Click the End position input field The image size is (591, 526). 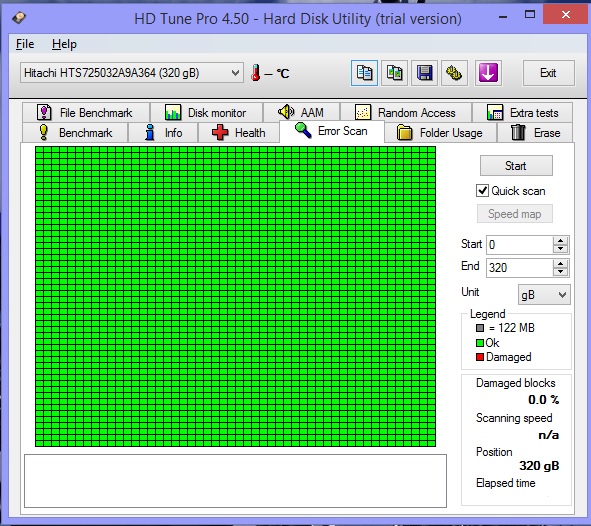(x=519, y=268)
